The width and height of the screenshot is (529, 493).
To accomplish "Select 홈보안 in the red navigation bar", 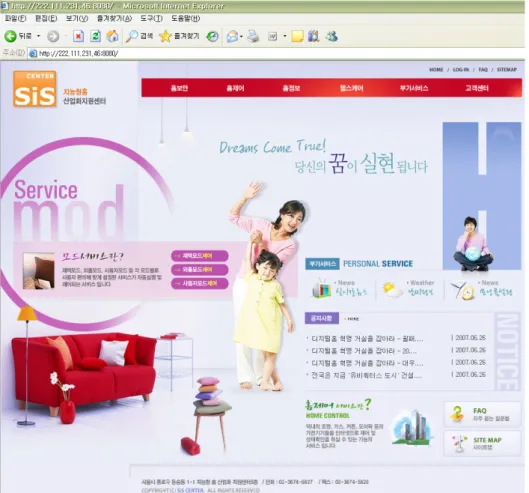I will [x=179, y=88].
